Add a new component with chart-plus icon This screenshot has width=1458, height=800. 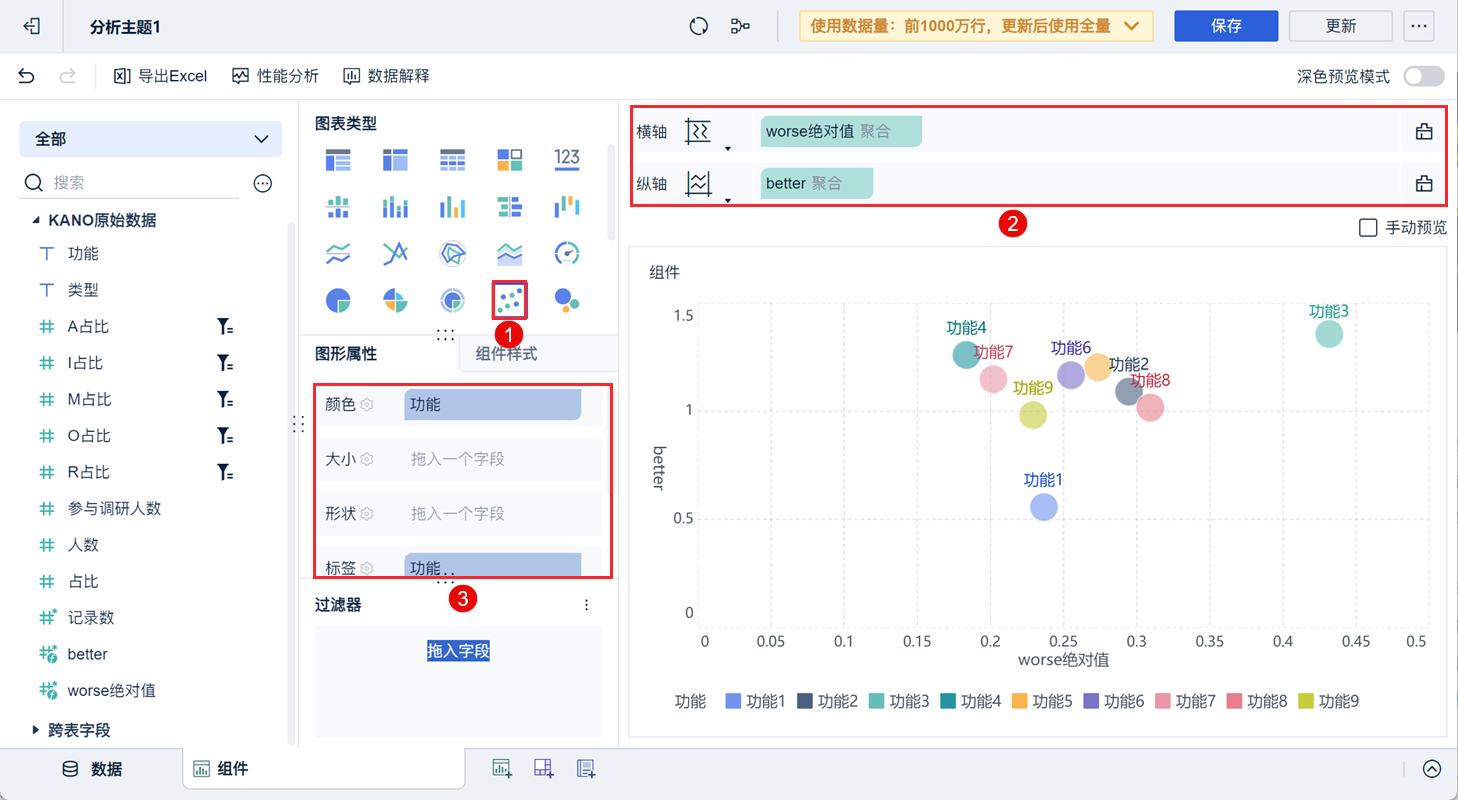502,768
